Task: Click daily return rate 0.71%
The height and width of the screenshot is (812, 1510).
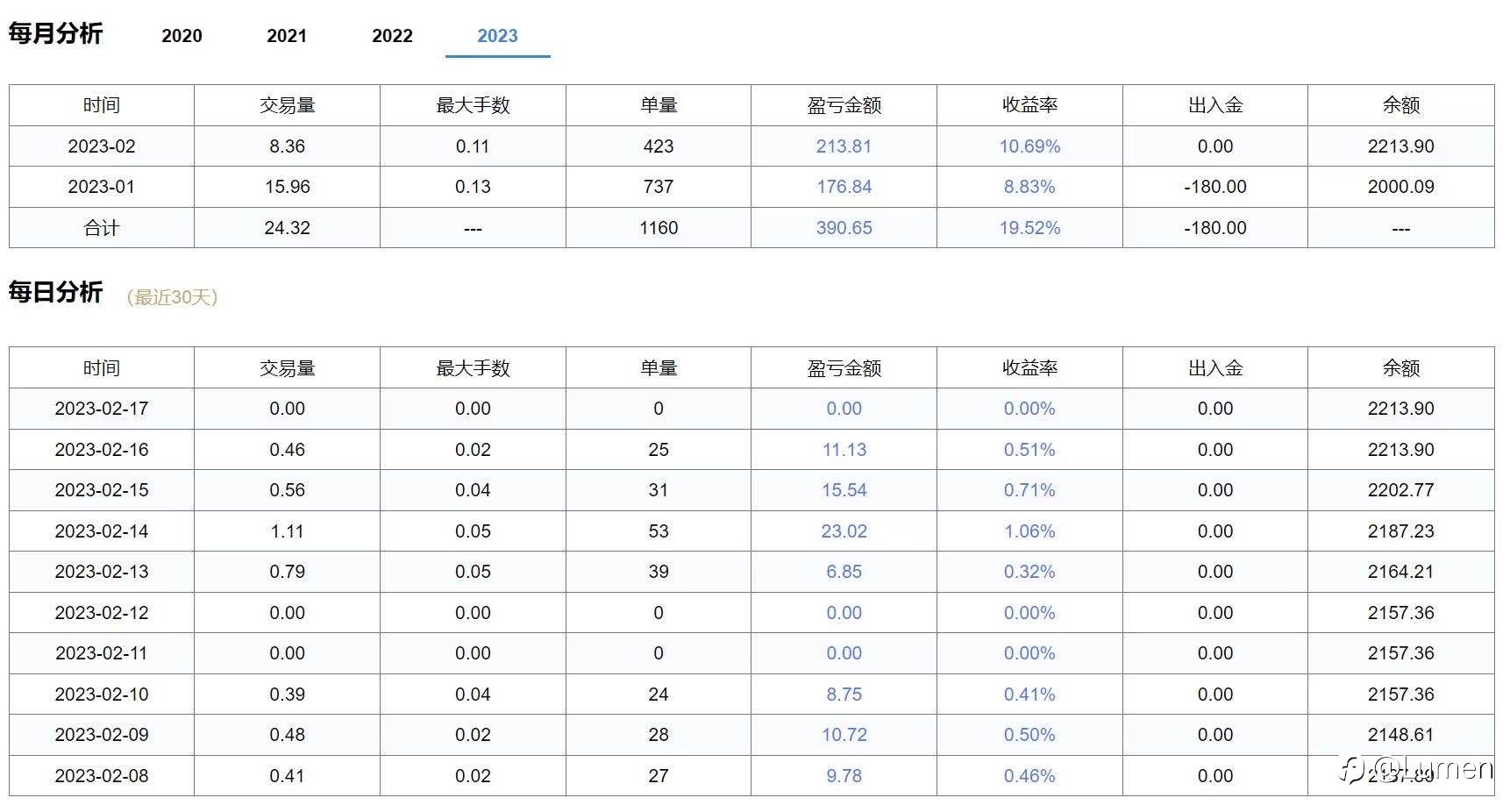Action: coord(1029,490)
